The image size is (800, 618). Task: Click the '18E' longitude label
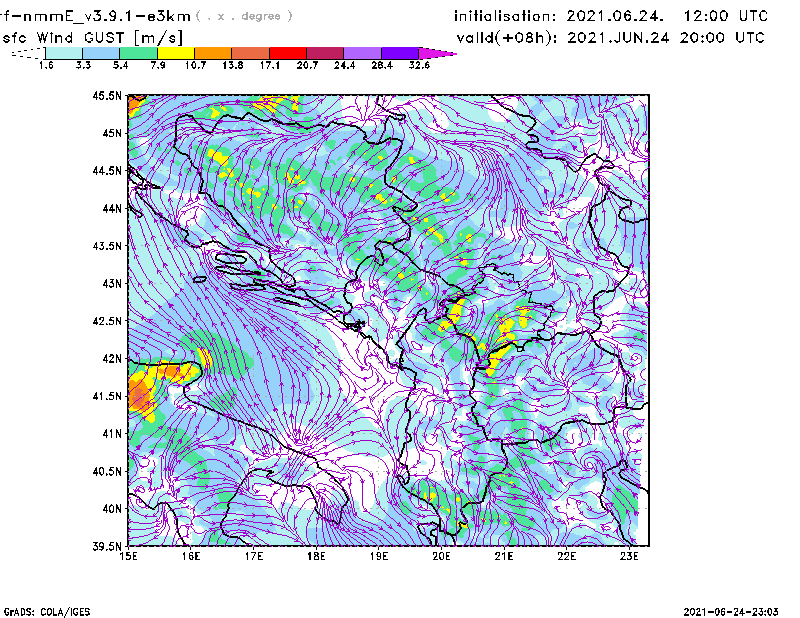(x=316, y=556)
